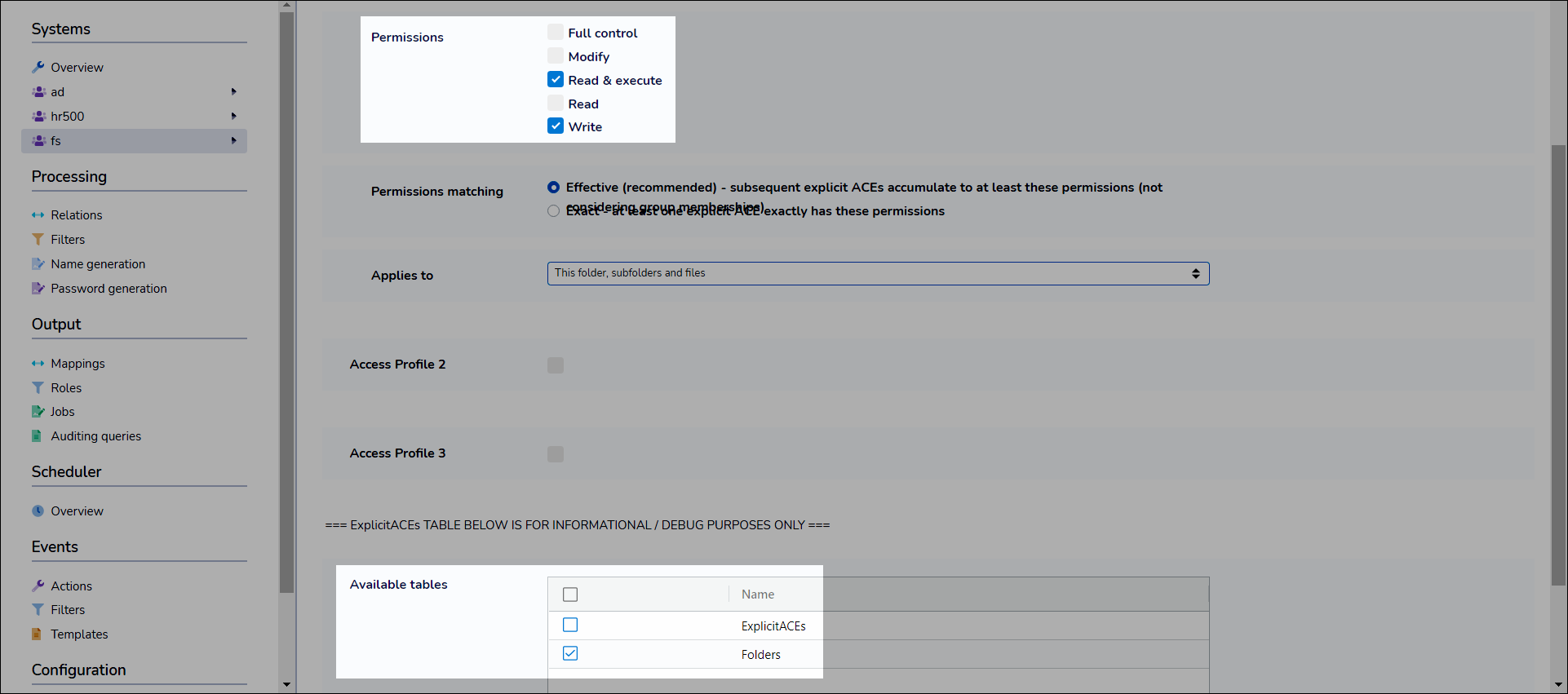Viewport: 1568px width, 694px height.
Task: Uncheck the Read & execute permission
Action: 556,79
